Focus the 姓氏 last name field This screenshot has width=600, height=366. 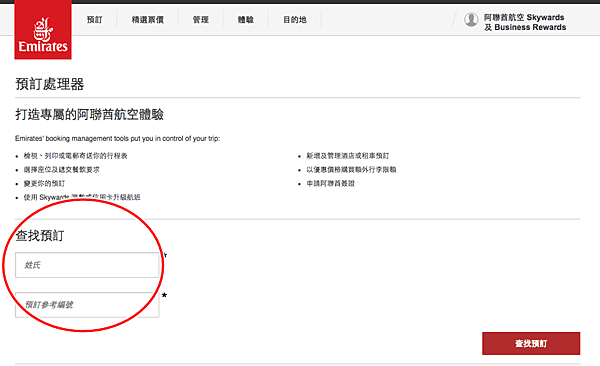pyautogui.click(x=87, y=265)
